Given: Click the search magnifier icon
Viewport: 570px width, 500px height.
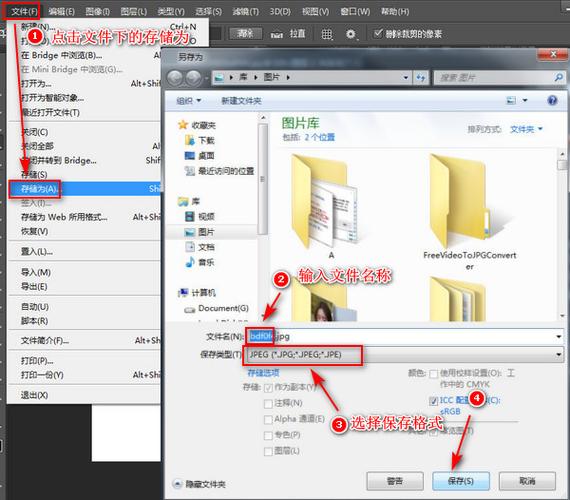Looking at the screenshot, I should coord(559,77).
